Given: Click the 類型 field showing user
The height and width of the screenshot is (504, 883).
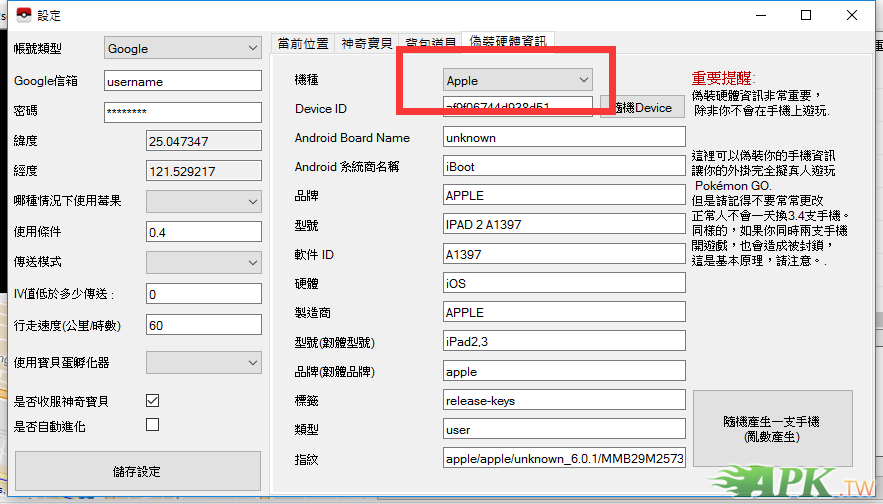Looking at the screenshot, I should [564, 429].
